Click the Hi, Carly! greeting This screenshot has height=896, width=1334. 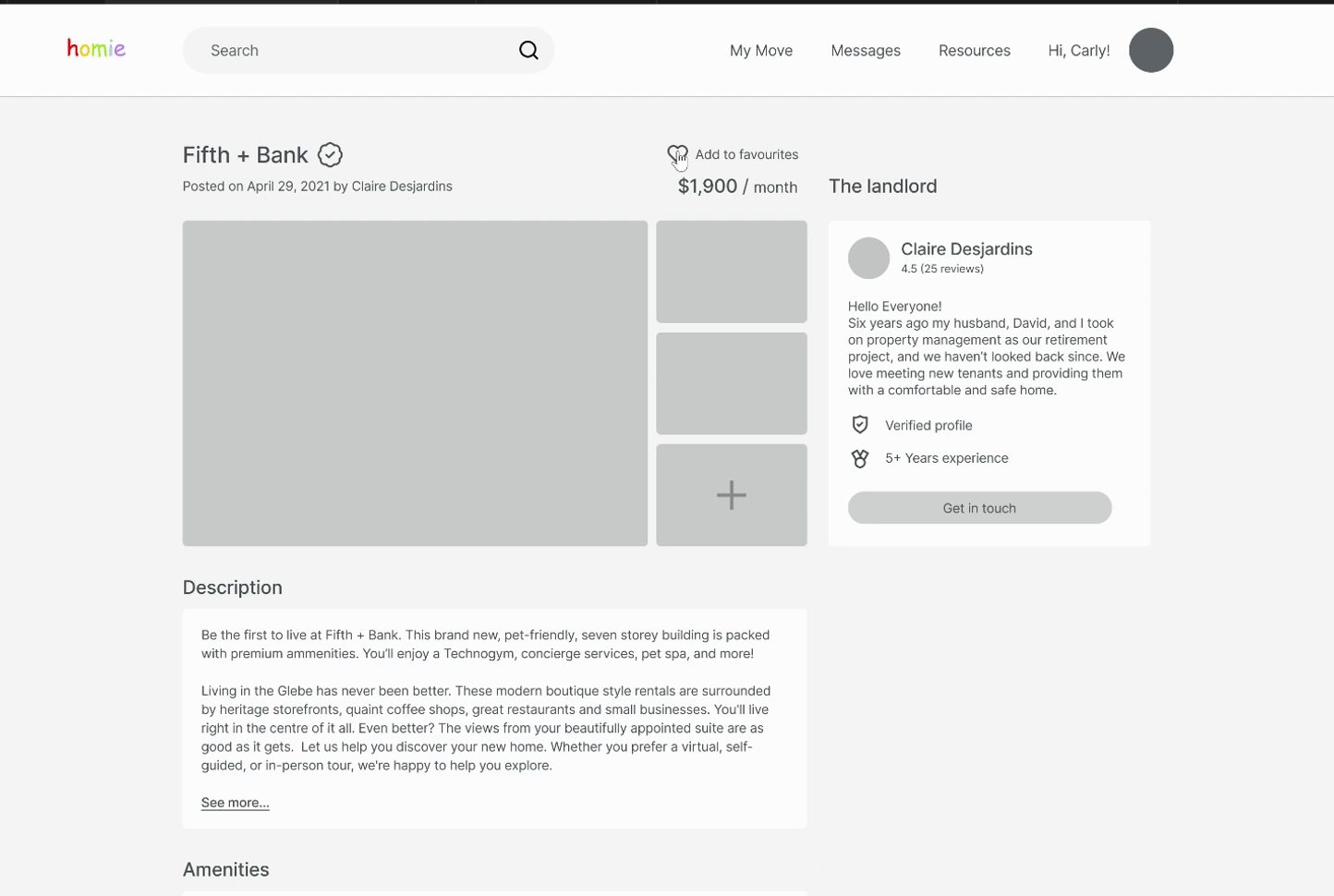pos(1079,51)
